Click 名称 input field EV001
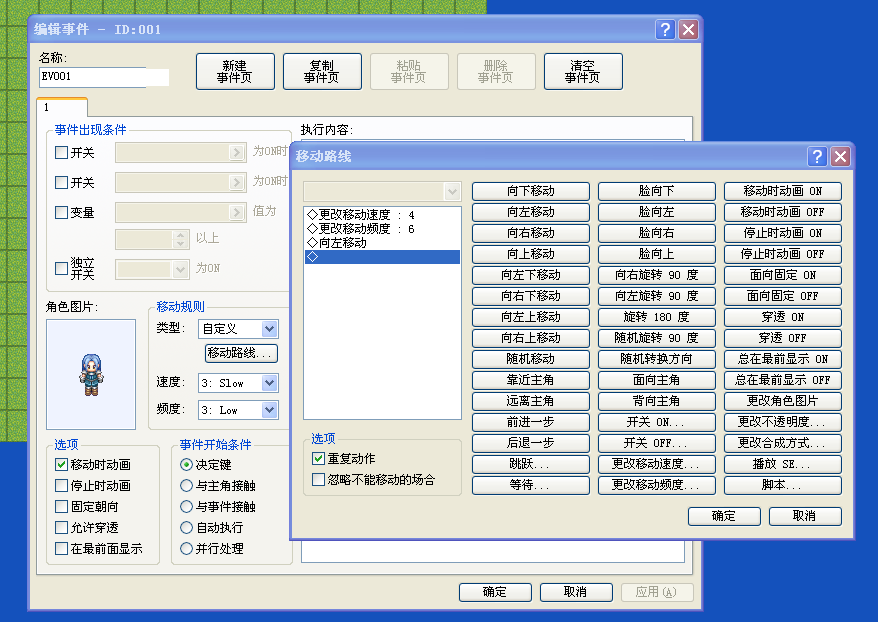 [104, 77]
